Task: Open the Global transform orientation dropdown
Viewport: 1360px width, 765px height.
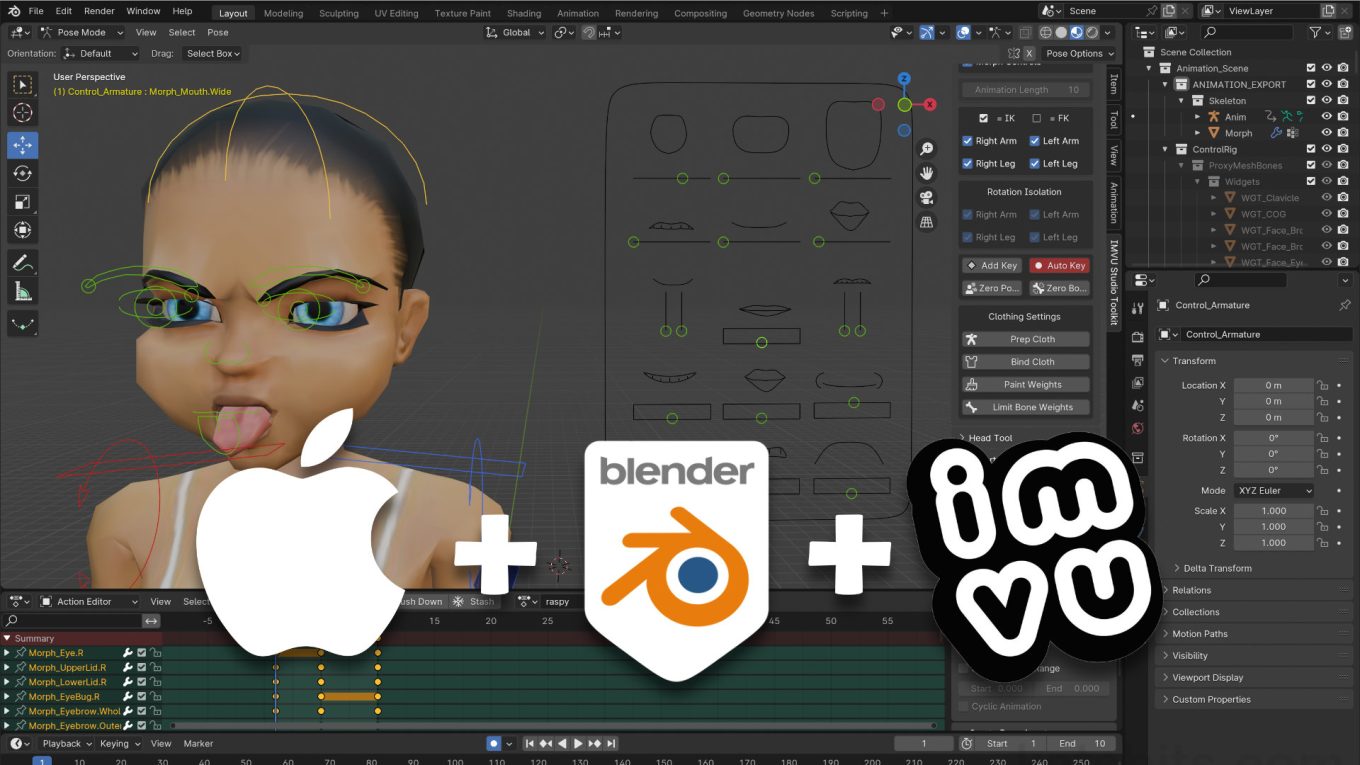Action: click(x=515, y=32)
